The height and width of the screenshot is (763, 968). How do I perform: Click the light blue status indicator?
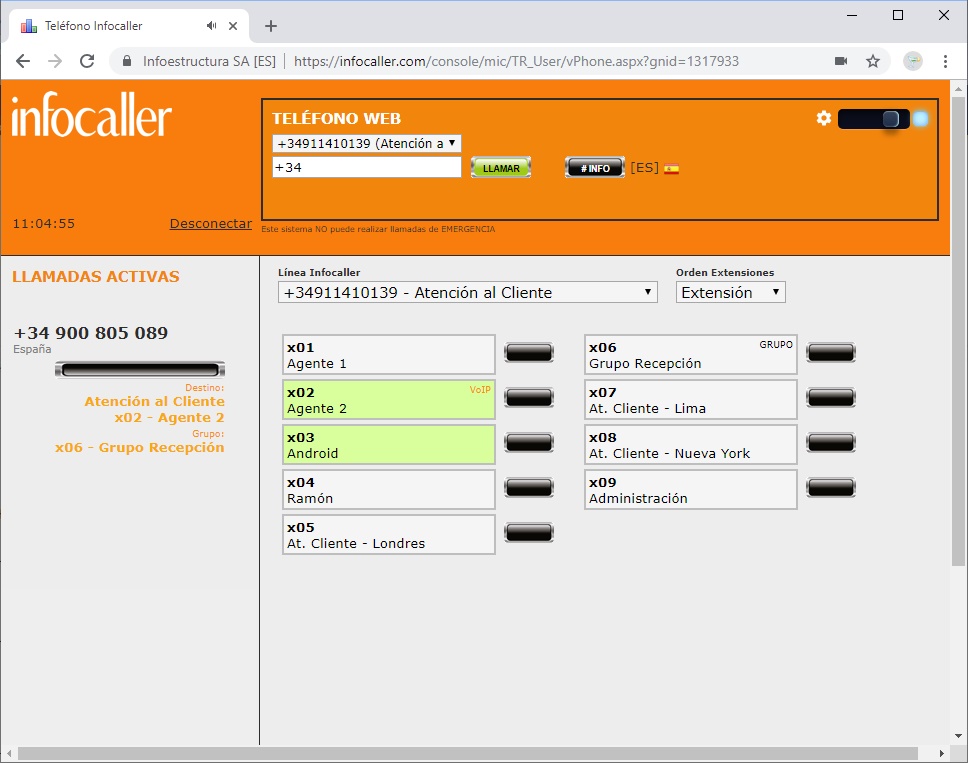click(x=920, y=119)
